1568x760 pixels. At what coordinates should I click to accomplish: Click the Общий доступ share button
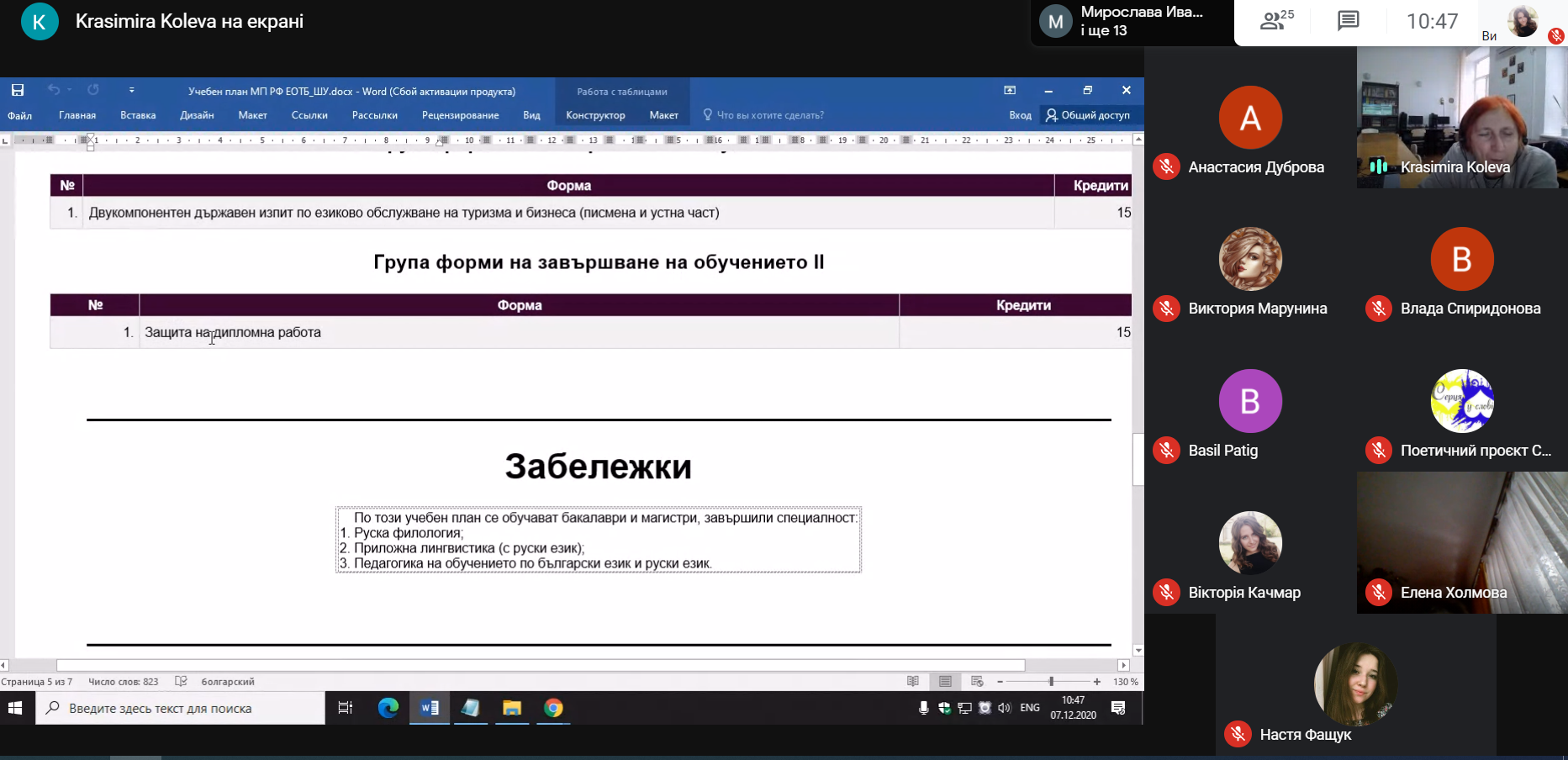click(1088, 115)
